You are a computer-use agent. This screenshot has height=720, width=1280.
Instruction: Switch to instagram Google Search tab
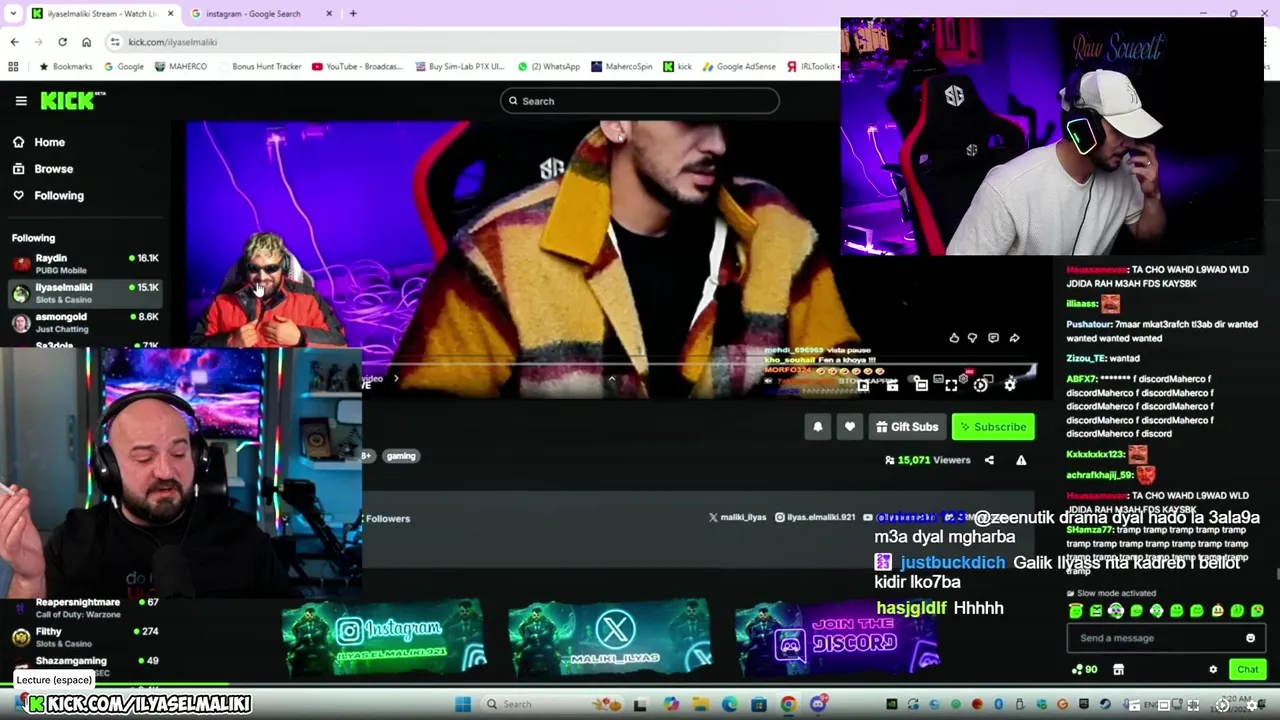coord(262,14)
